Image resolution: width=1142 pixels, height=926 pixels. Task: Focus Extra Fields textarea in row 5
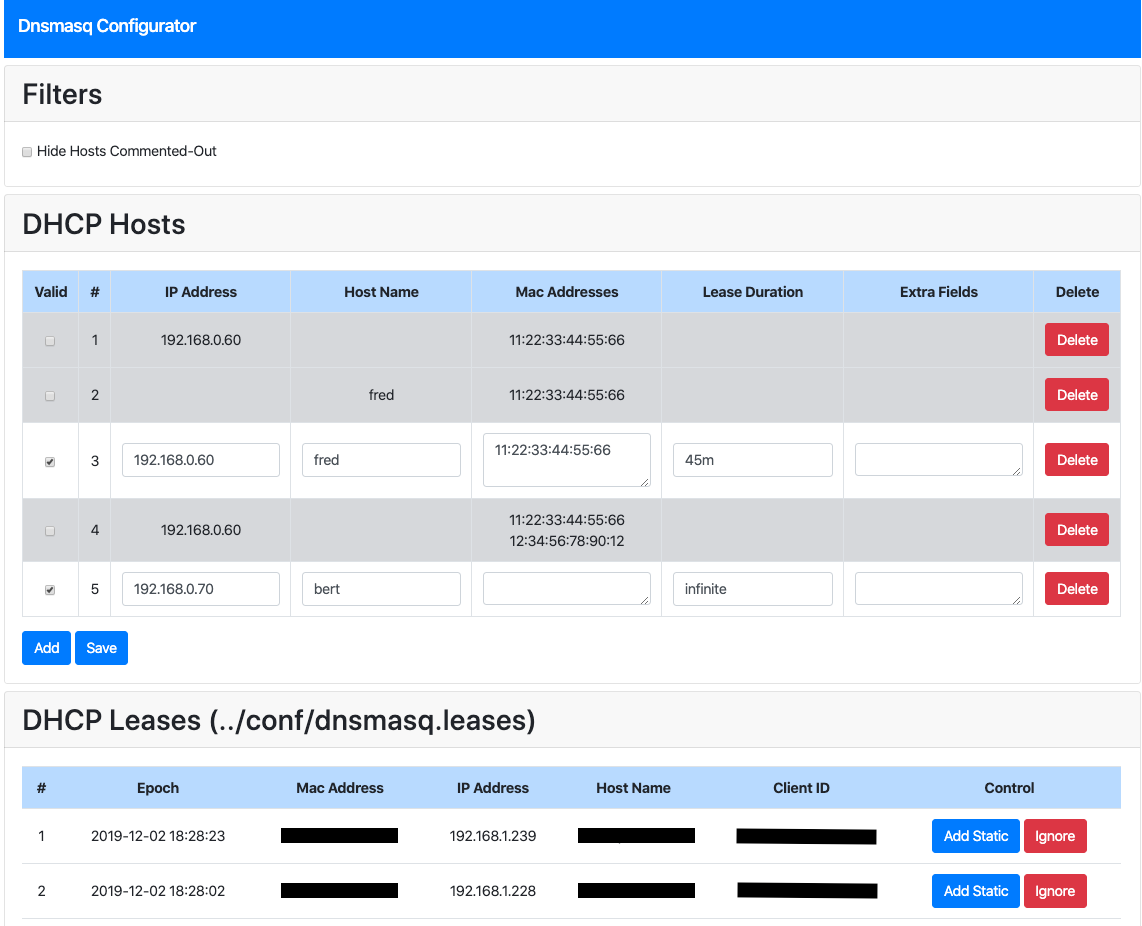938,589
